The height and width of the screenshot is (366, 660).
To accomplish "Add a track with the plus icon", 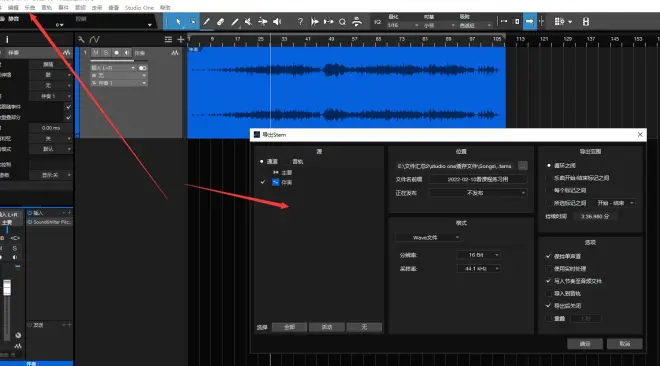I will coord(181,40).
